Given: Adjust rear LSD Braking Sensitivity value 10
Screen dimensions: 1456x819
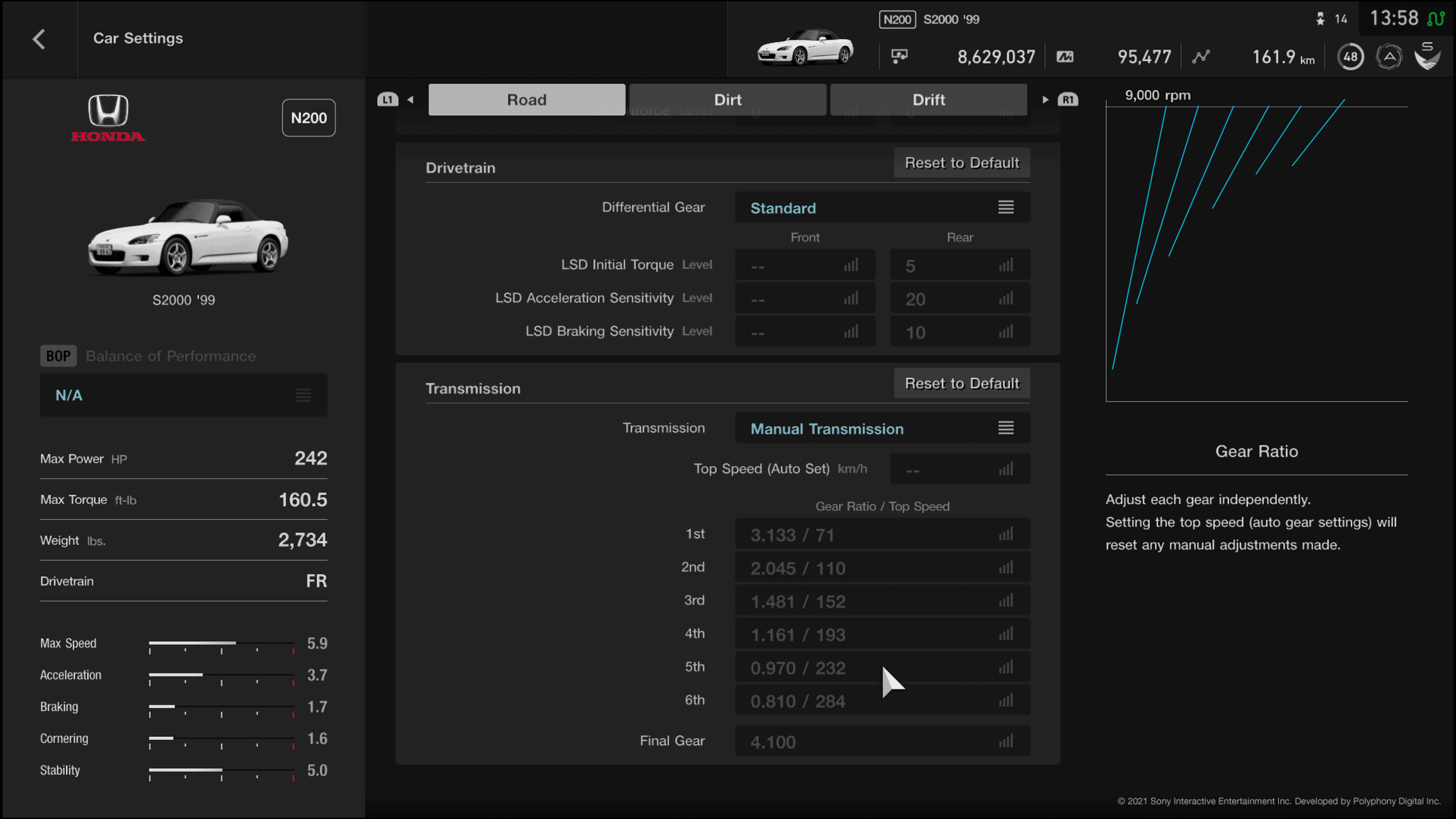Looking at the screenshot, I should pos(960,332).
